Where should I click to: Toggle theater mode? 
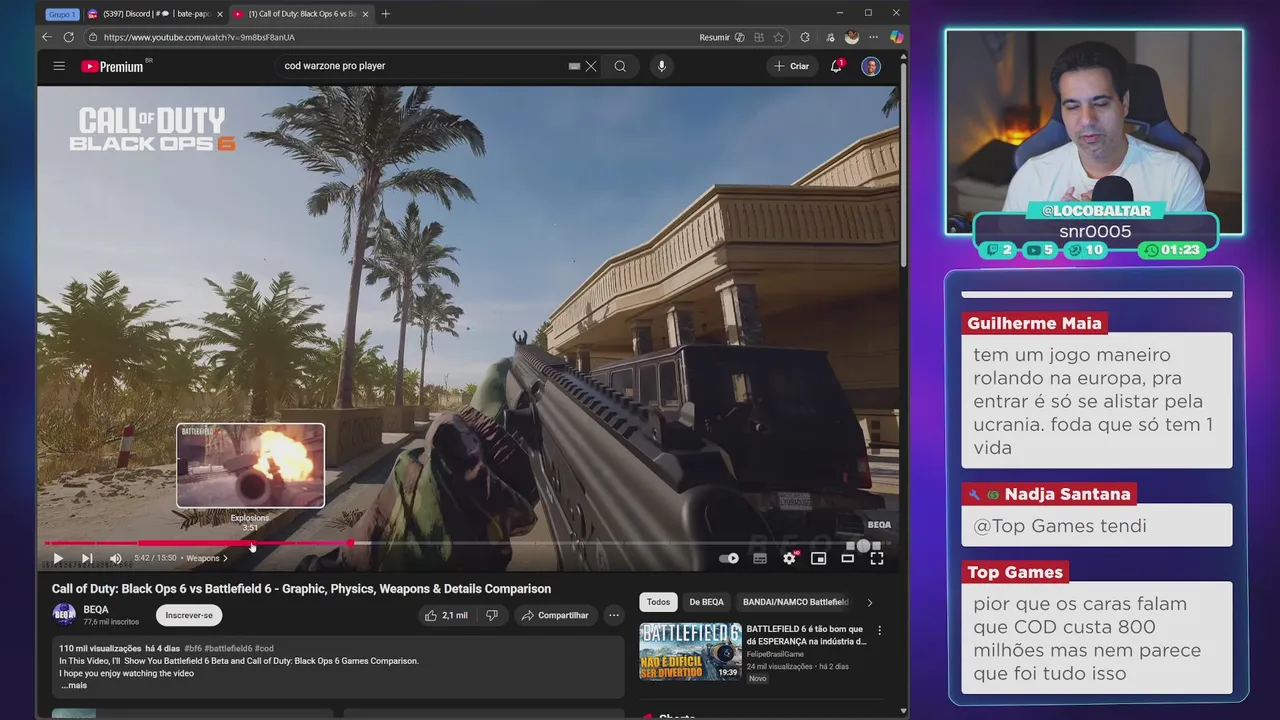tap(847, 558)
